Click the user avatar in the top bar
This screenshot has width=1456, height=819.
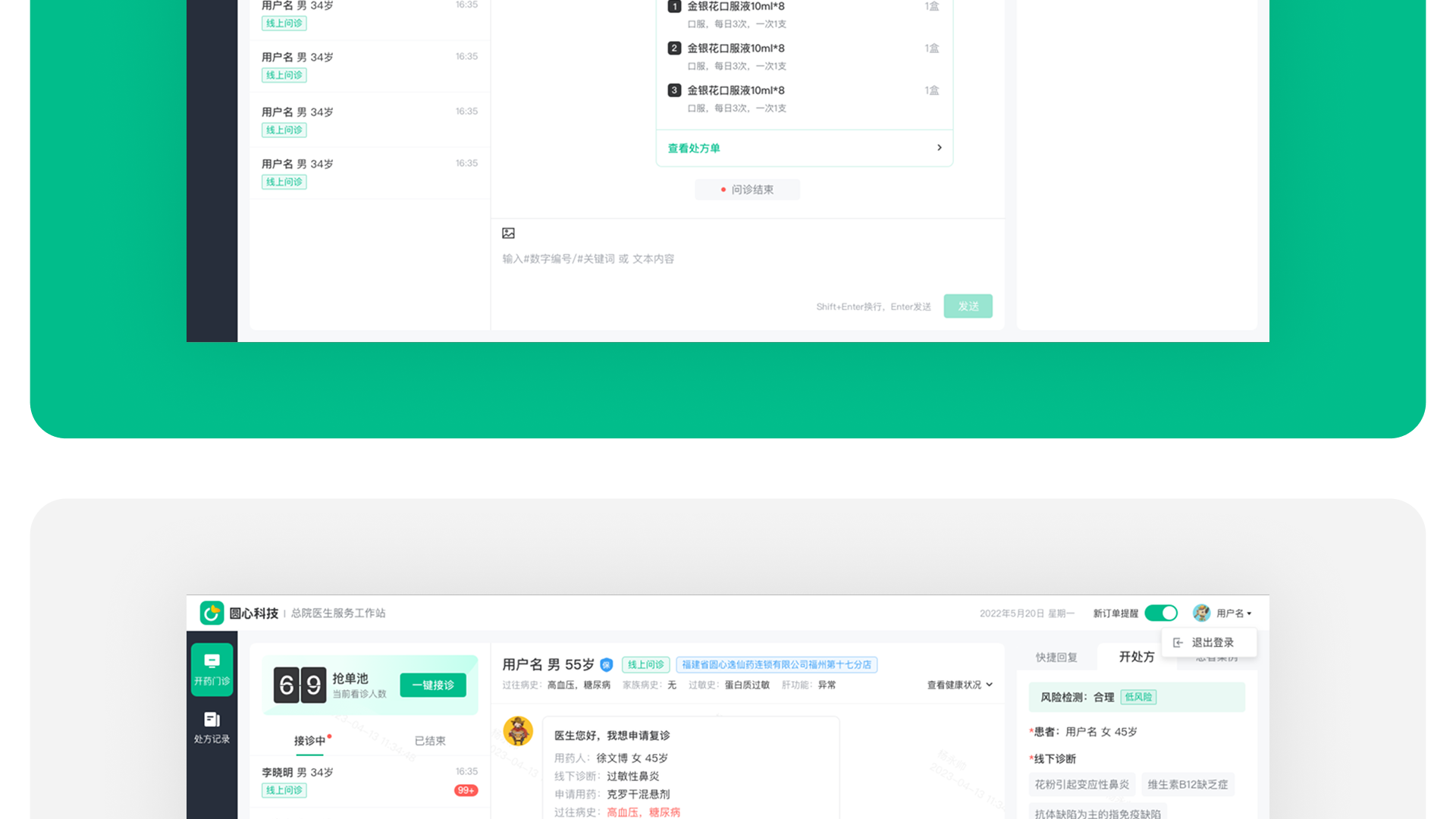pos(1201,613)
